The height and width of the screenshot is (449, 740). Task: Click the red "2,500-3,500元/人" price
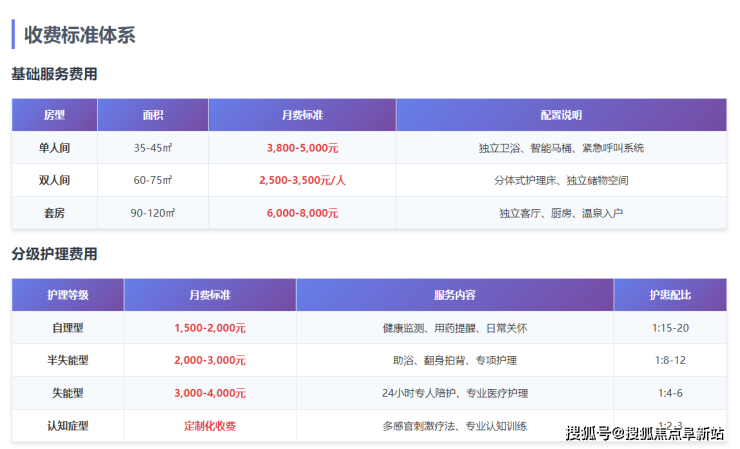click(x=302, y=181)
